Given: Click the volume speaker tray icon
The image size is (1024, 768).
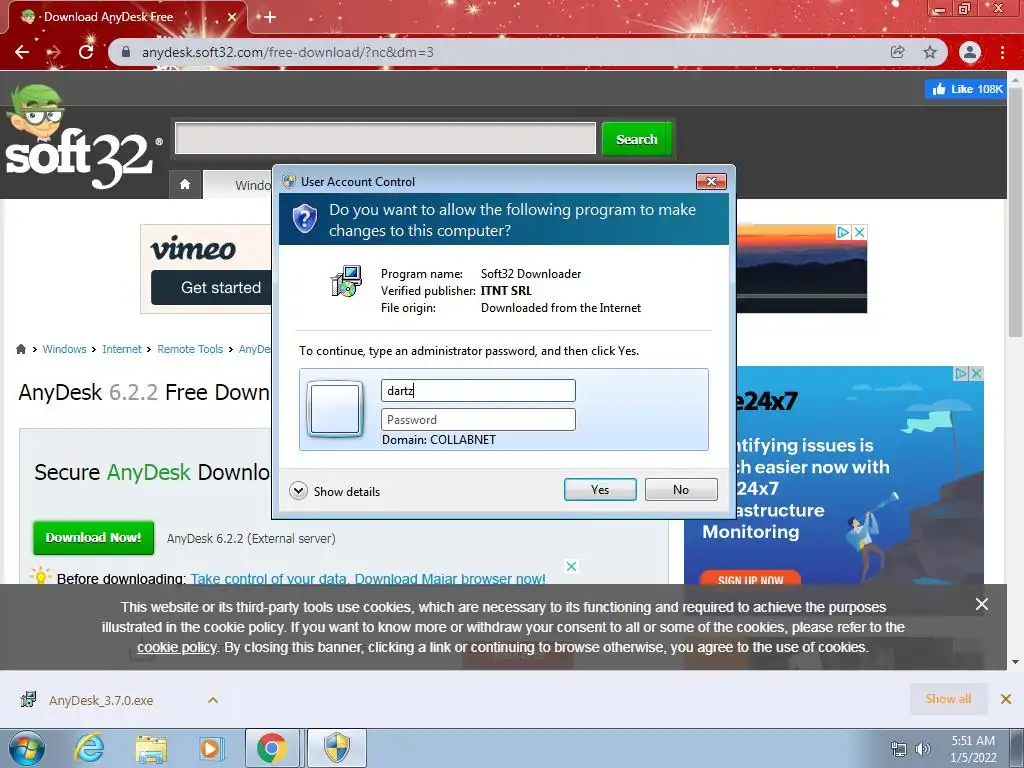Looking at the screenshot, I should tap(922, 749).
